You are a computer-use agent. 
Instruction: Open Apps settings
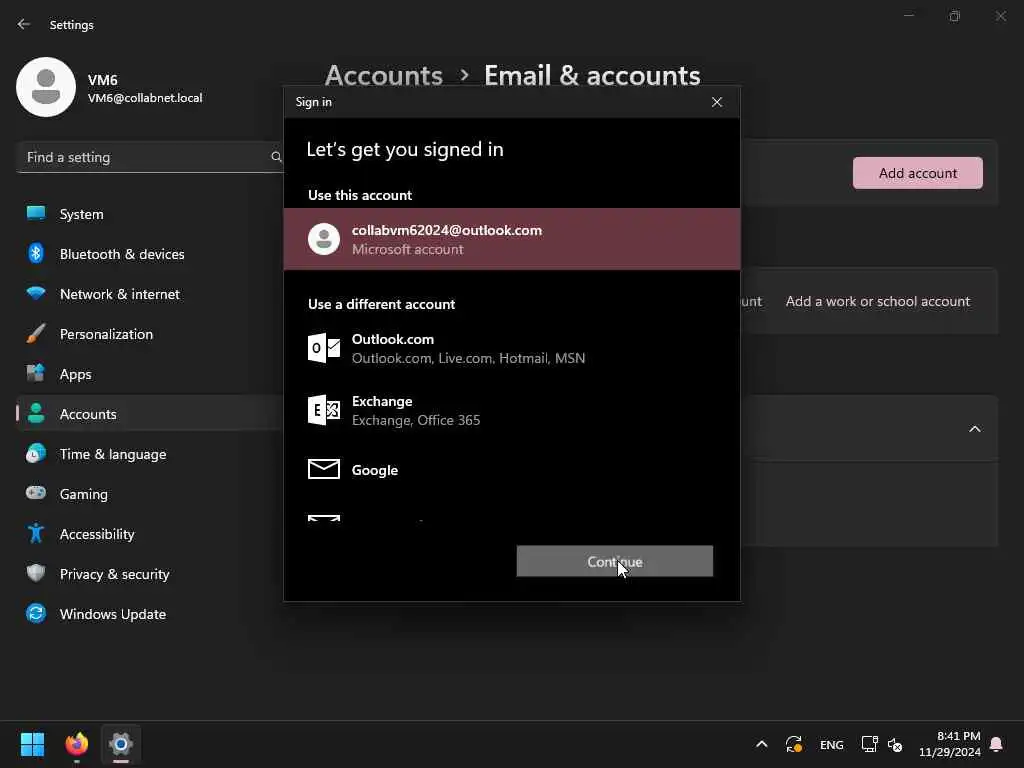pos(150,374)
